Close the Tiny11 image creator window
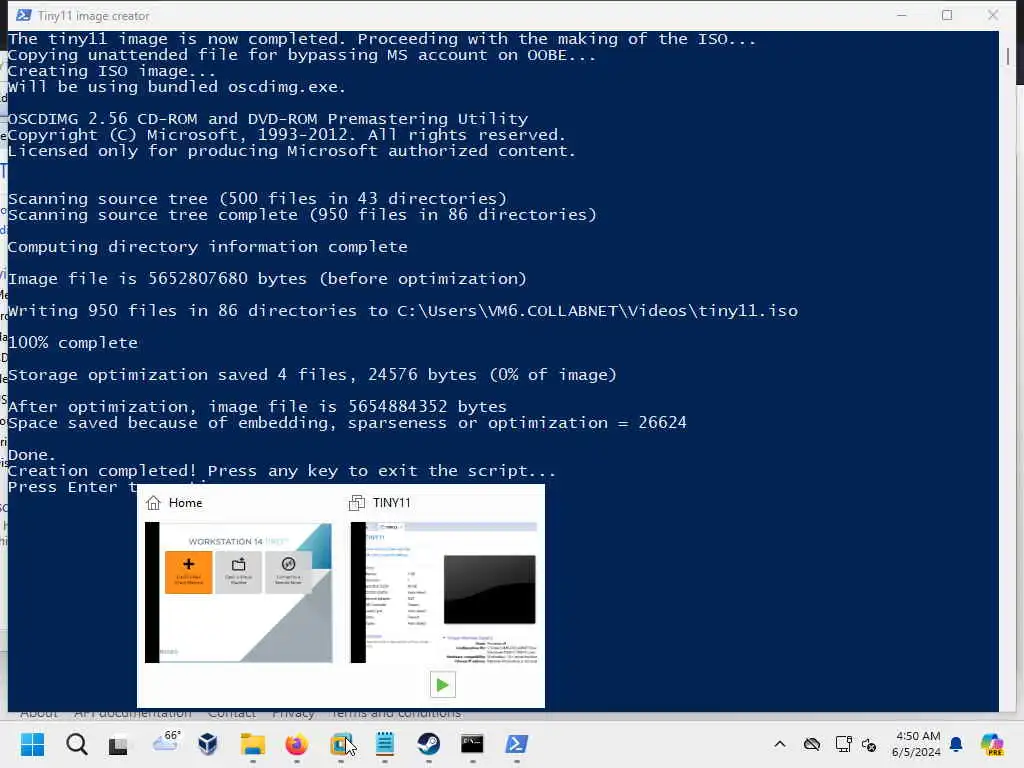The height and width of the screenshot is (768, 1024). 993,15
